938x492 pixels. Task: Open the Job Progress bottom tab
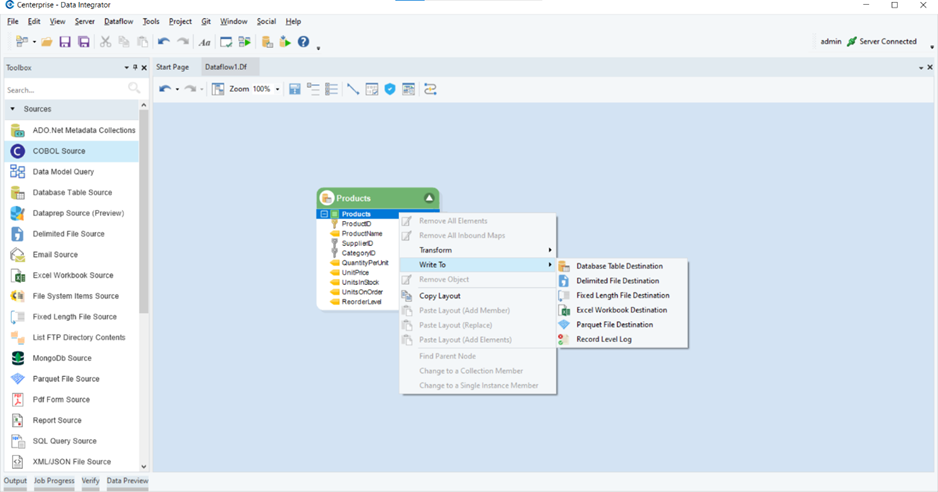54,481
